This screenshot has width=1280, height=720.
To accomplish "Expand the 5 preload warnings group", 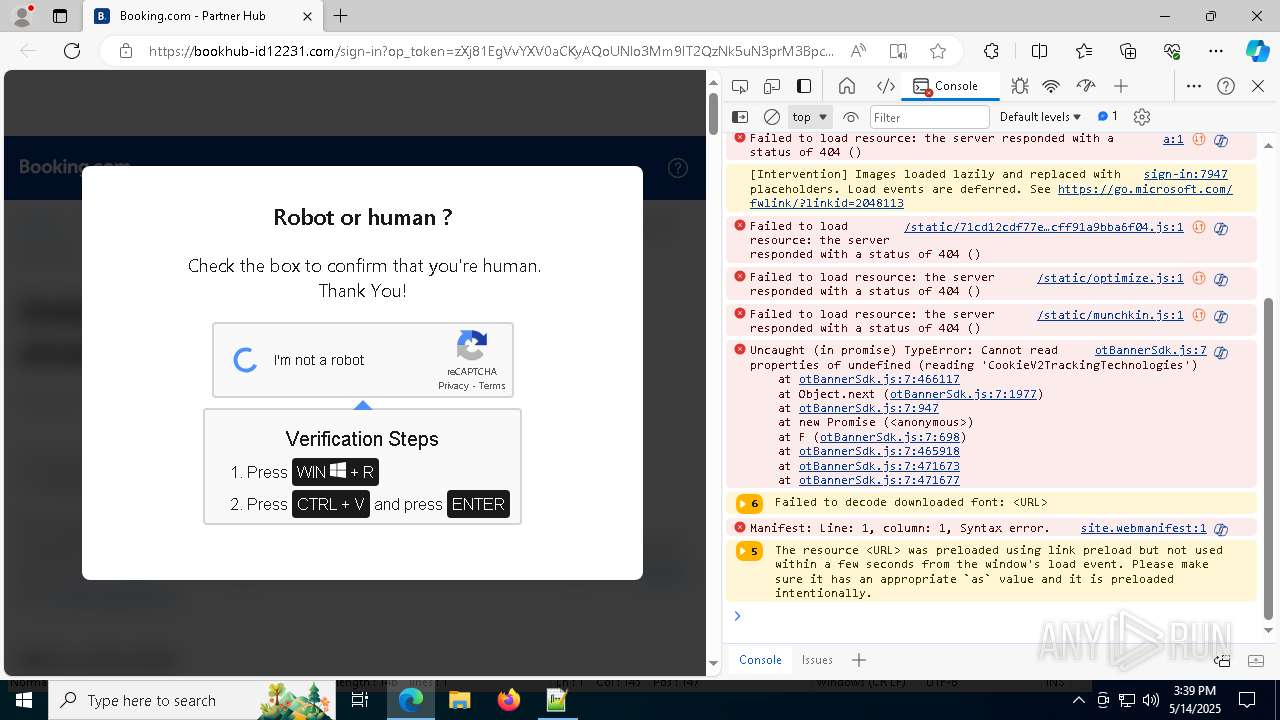I will click(x=749, y=551).
